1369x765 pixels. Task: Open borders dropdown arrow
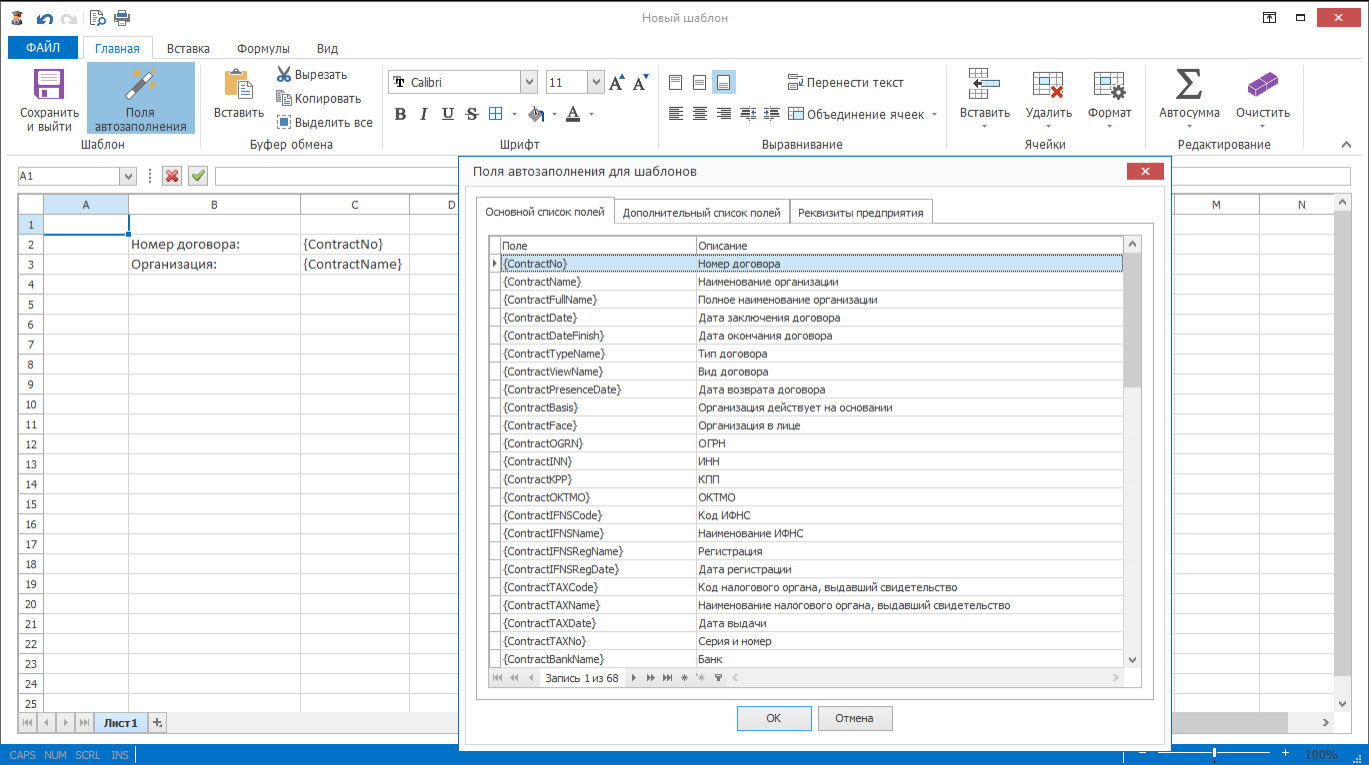click(x=514, y=114)
